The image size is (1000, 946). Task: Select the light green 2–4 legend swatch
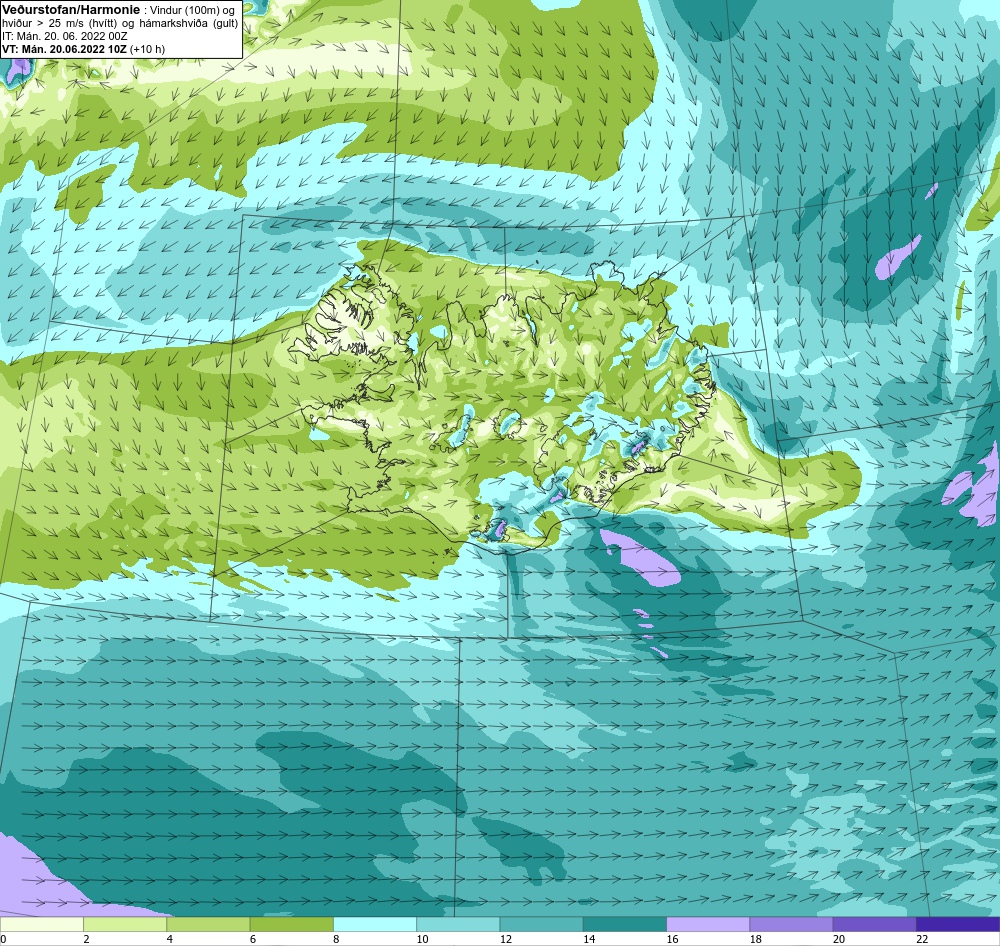coord(125,924)
